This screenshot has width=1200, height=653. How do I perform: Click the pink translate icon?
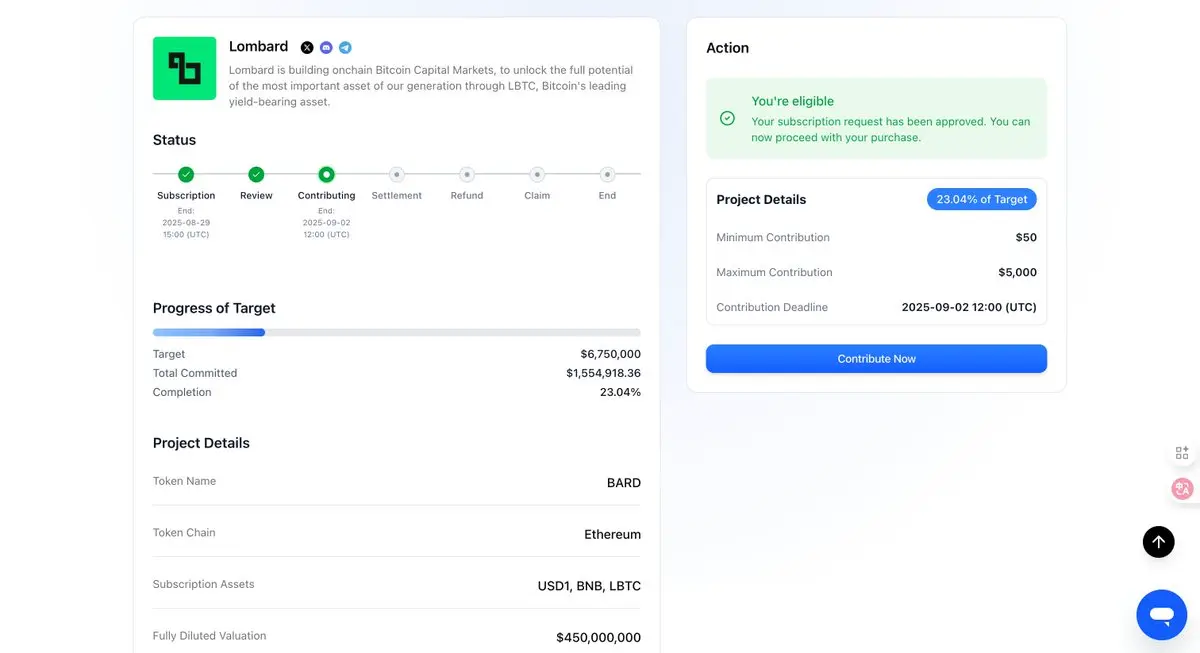(x=1182, y=488)
